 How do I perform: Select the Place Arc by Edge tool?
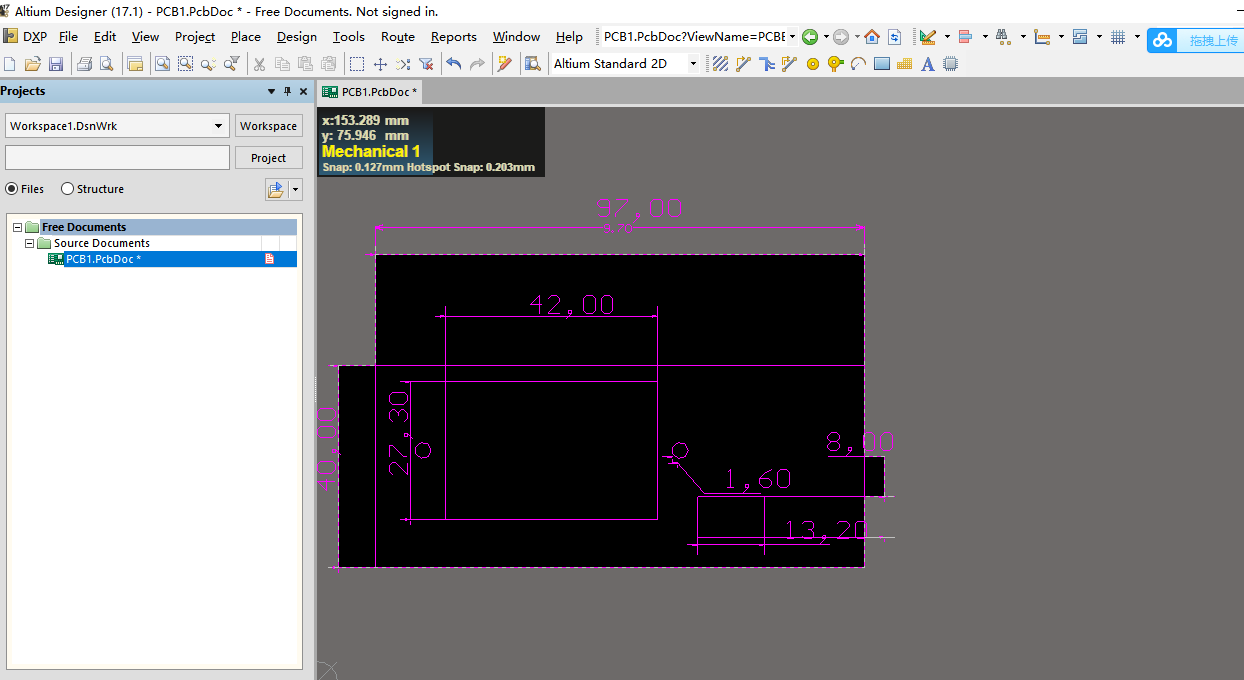(x=858, y=64)
